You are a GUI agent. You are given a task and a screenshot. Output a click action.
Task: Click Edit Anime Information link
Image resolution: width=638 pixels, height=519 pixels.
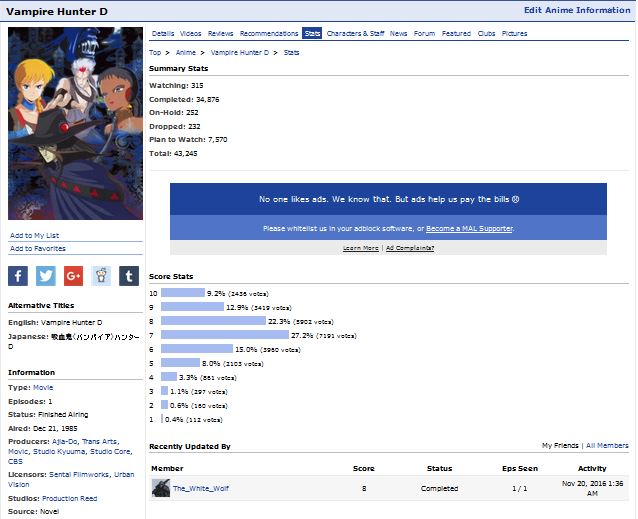(577, 11)
